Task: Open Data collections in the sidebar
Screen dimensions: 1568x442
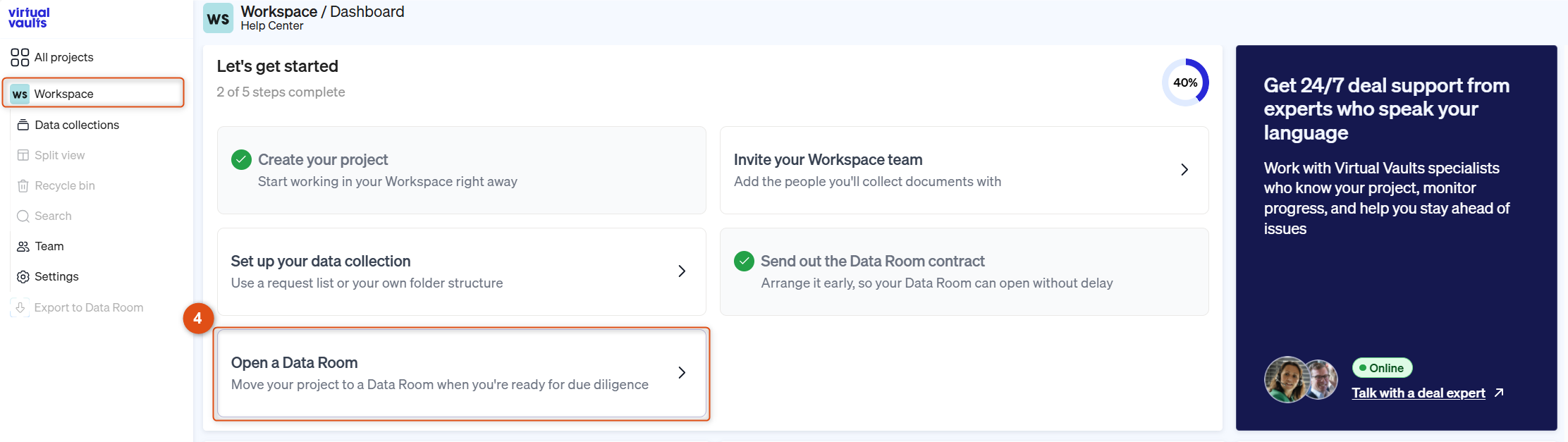Action: [77, 125]
